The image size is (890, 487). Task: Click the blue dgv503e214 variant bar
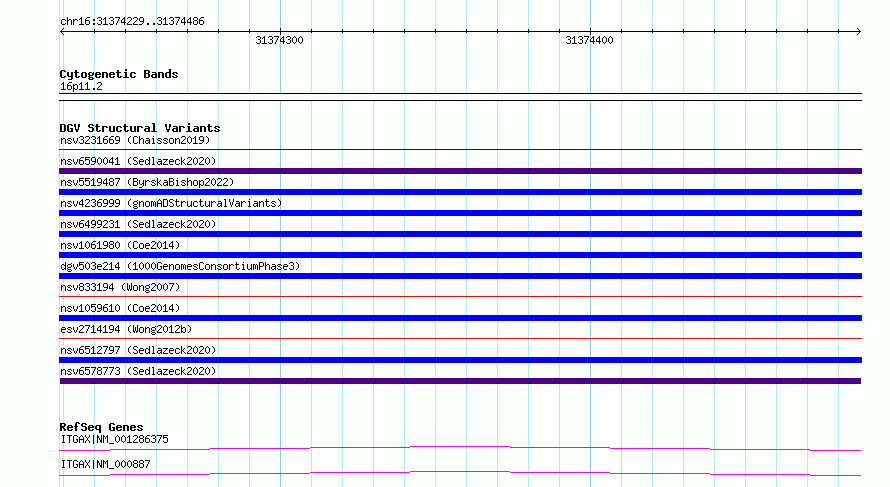(x=460, y=276)
